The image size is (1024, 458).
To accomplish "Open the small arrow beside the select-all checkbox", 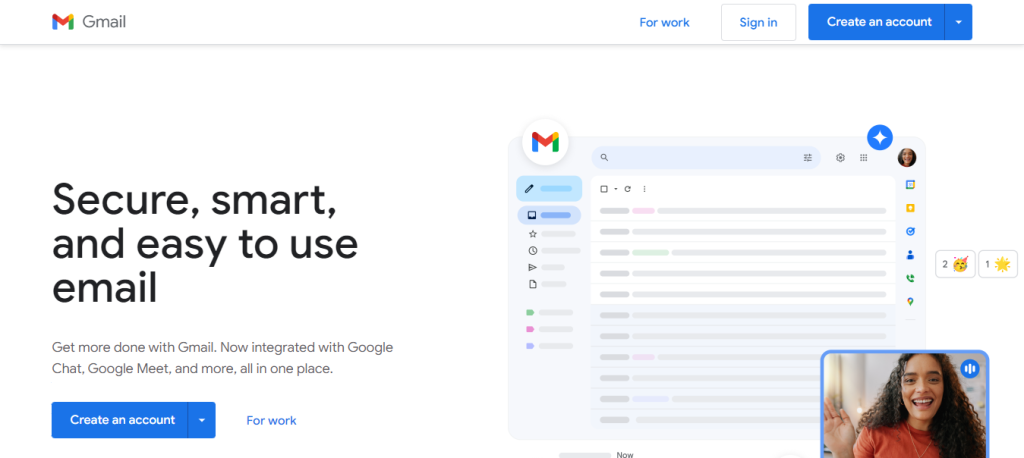I will 615,189.
